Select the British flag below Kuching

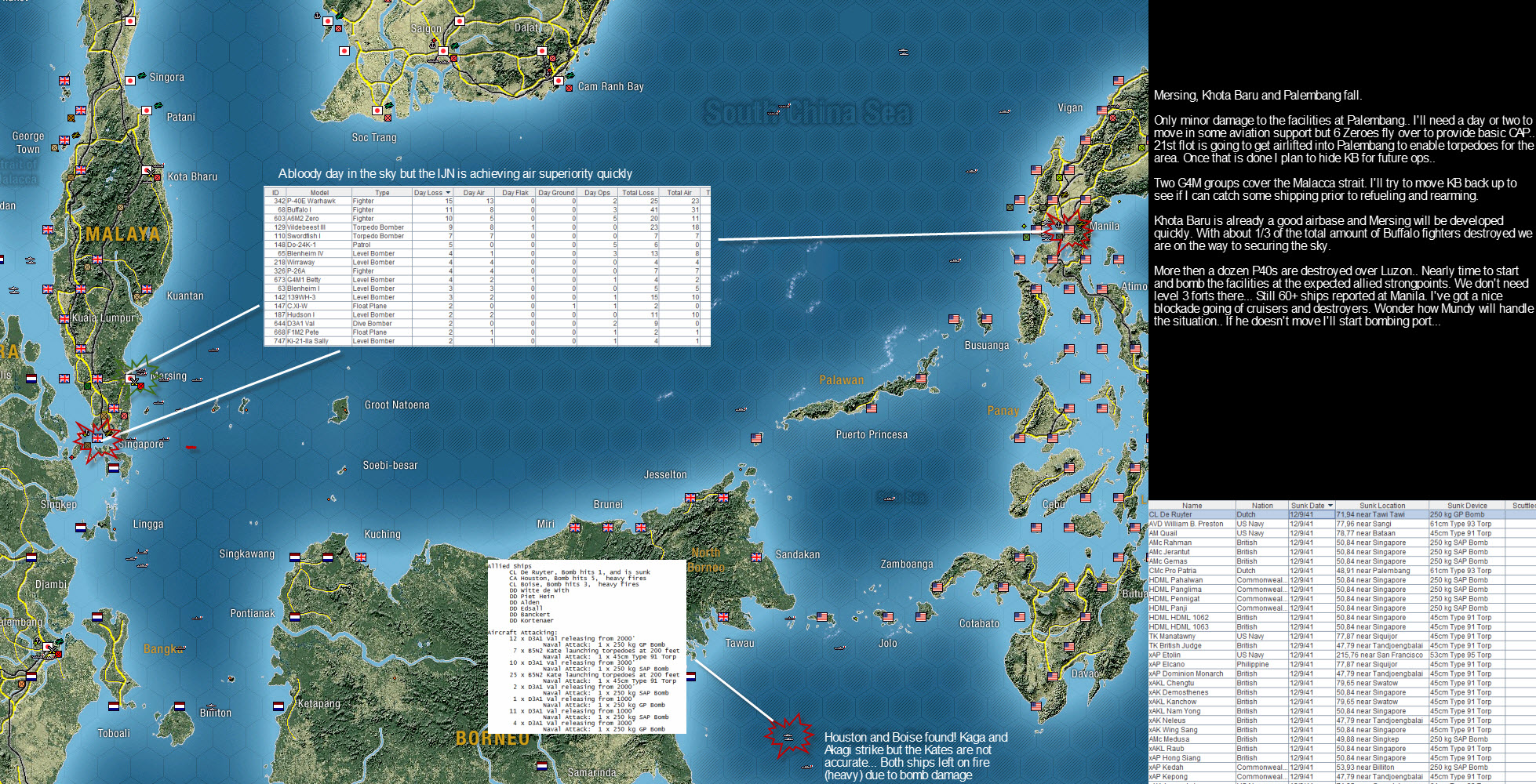pos(361,557)
